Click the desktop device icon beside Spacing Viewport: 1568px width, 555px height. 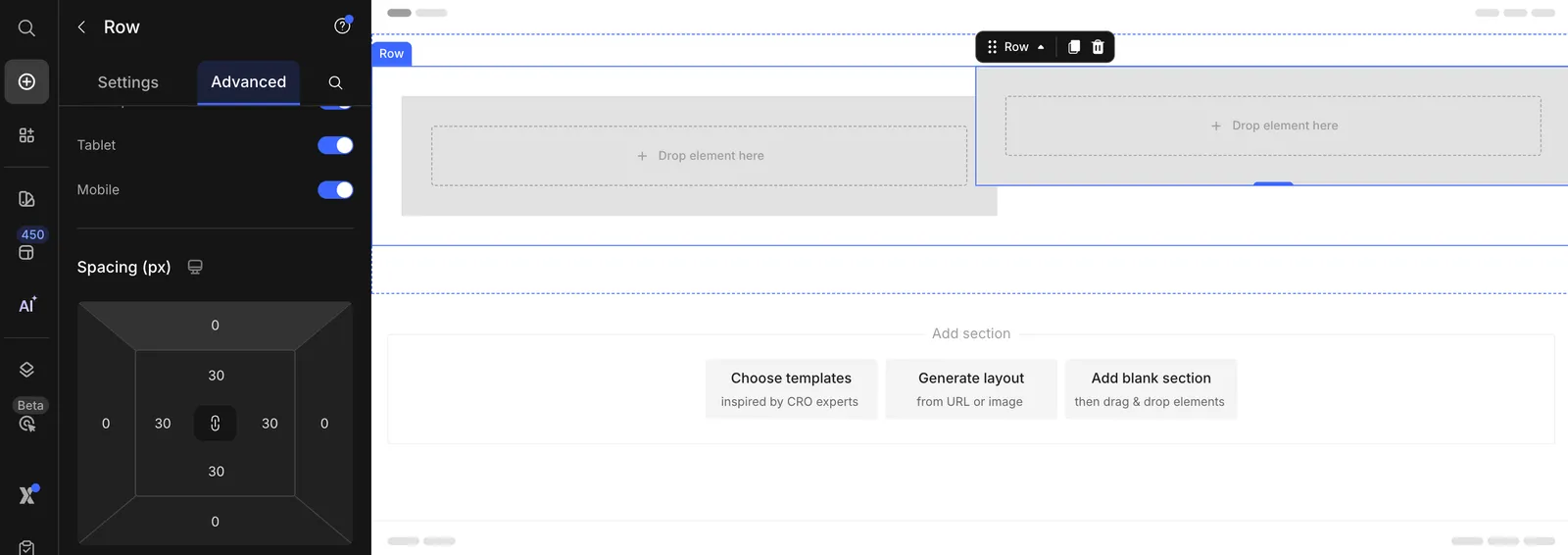pos(195,267)
